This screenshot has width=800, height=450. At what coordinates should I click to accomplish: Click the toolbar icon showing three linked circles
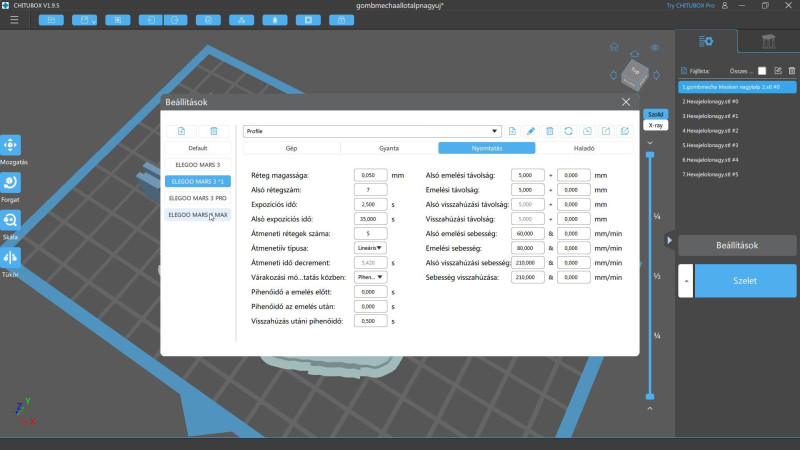click(241, 20)
